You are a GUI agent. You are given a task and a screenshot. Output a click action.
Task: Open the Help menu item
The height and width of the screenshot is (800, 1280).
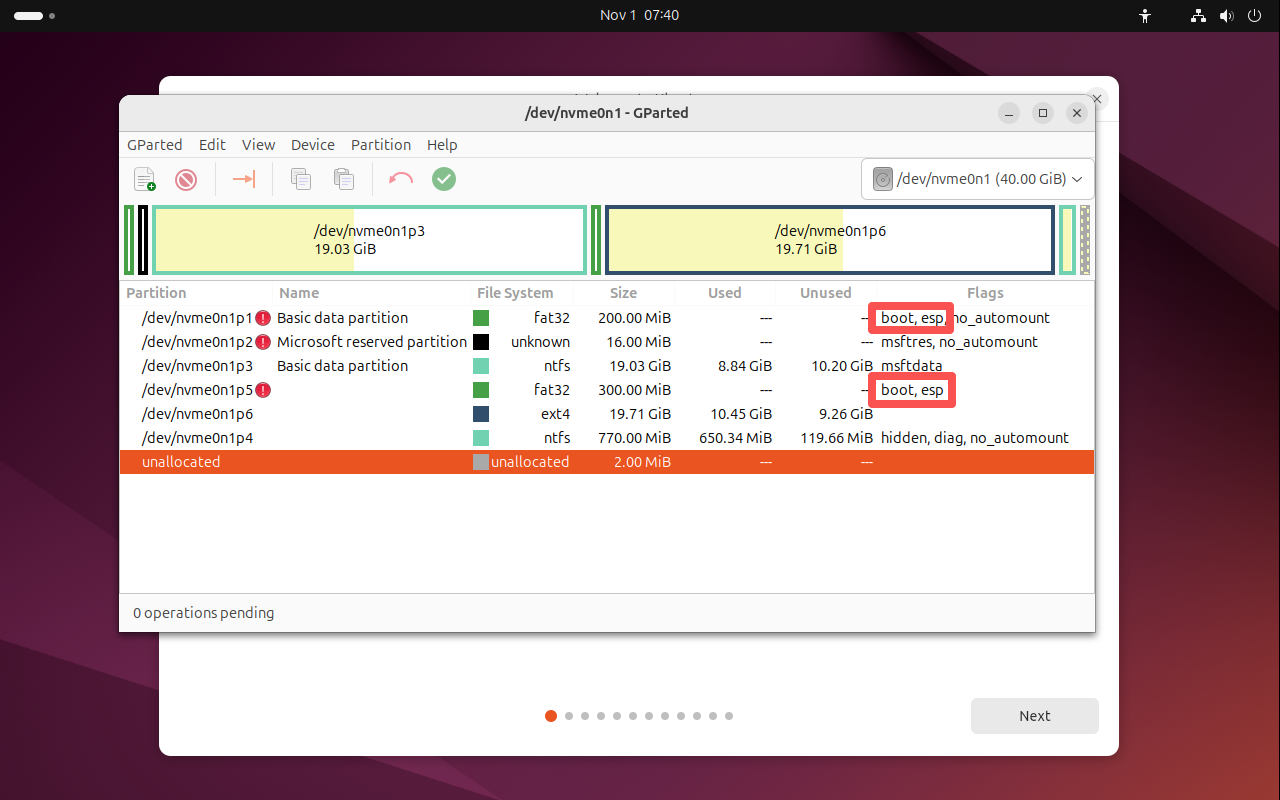(442, 144)
